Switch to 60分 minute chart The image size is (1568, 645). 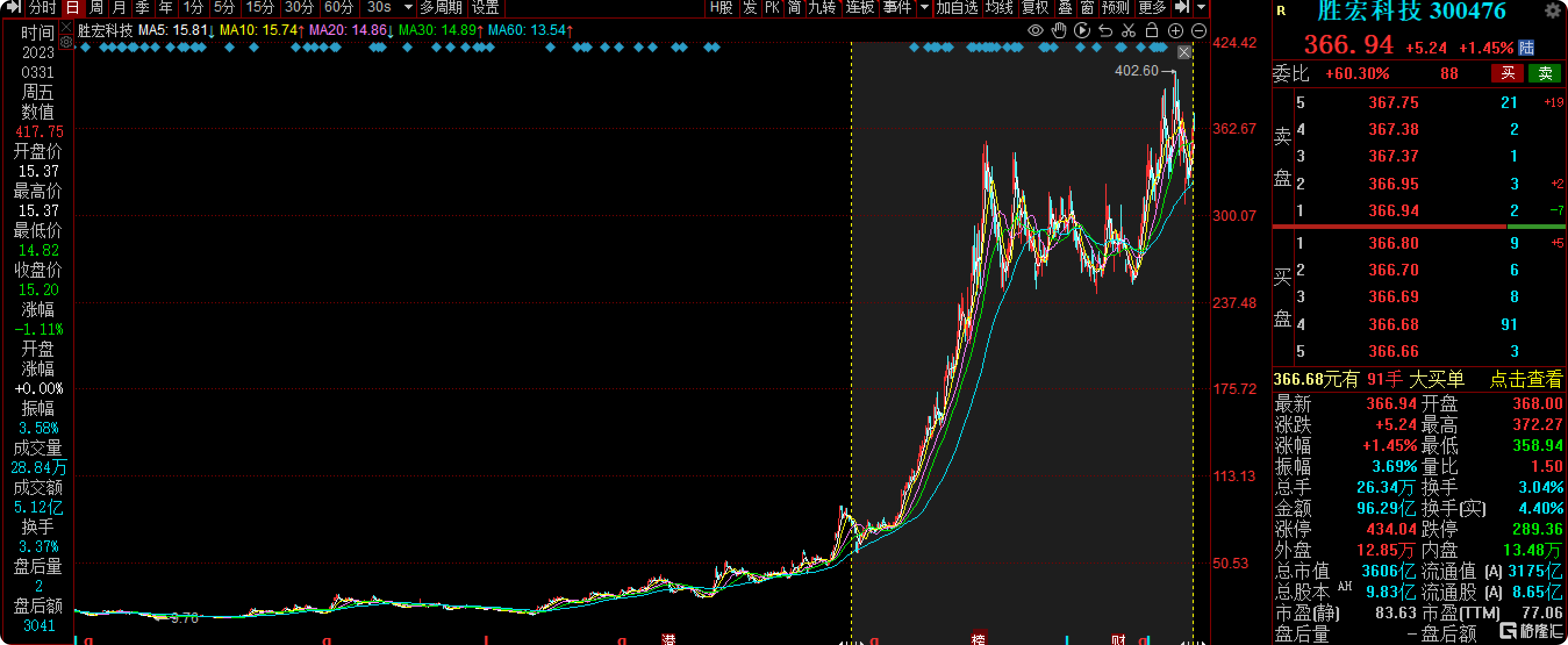click(339, 8)
